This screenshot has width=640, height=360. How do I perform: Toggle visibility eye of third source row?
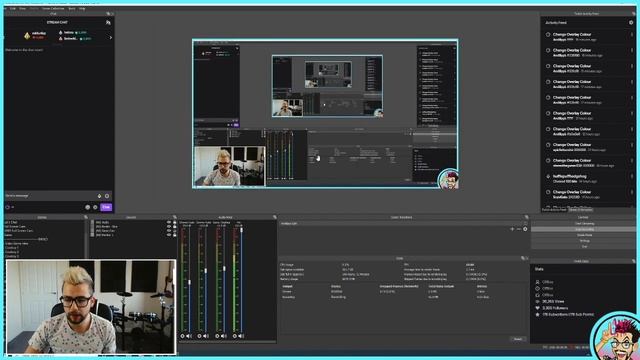[x=169, y=231]
